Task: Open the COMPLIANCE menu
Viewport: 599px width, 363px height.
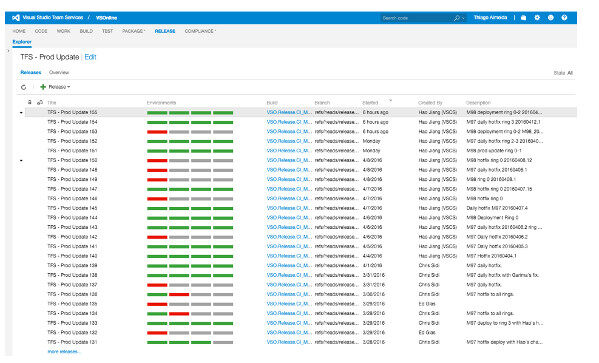Action: (x=200, y=31)
